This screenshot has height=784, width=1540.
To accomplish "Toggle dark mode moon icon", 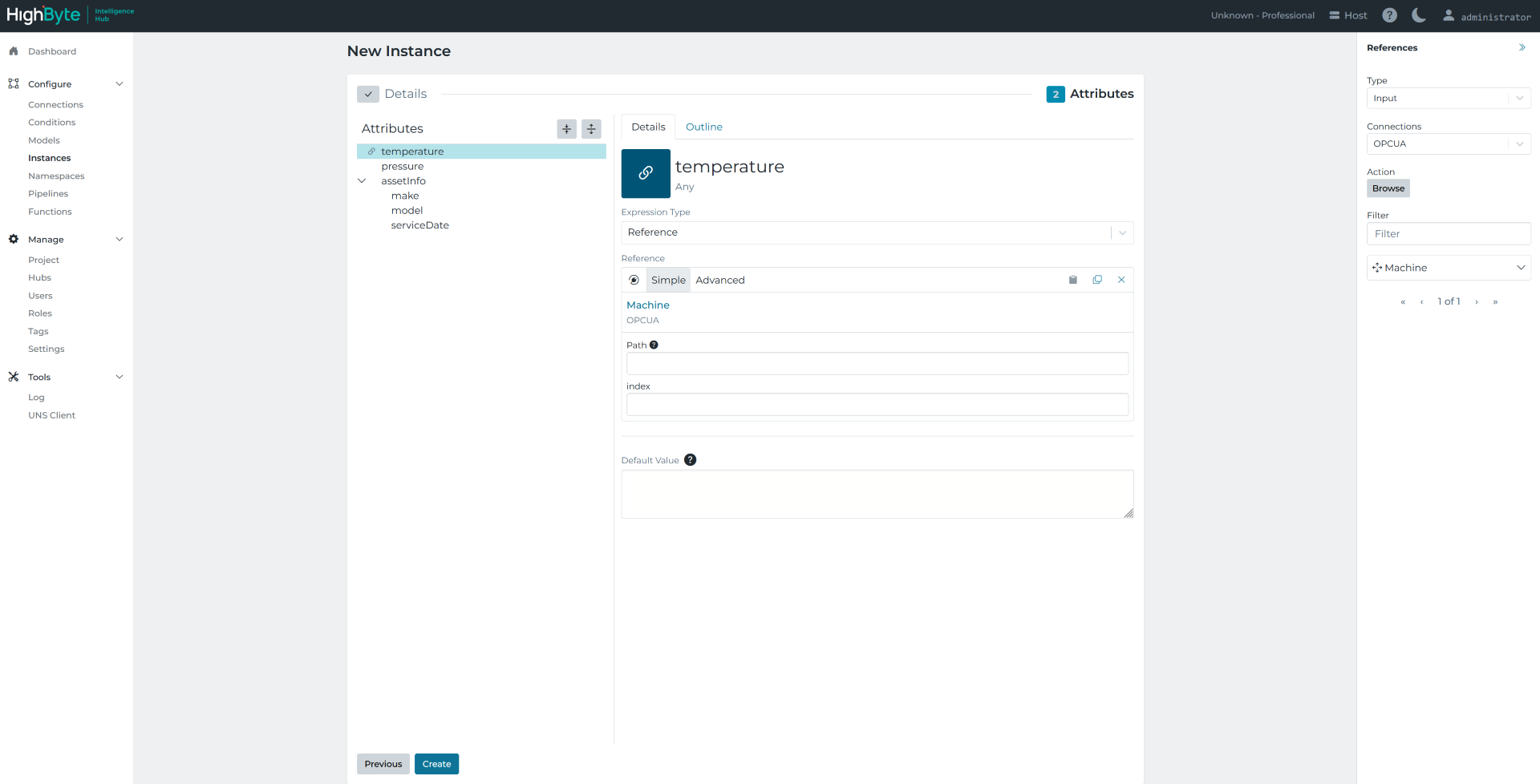I will pyautogui.click(x=1419, y=15).
